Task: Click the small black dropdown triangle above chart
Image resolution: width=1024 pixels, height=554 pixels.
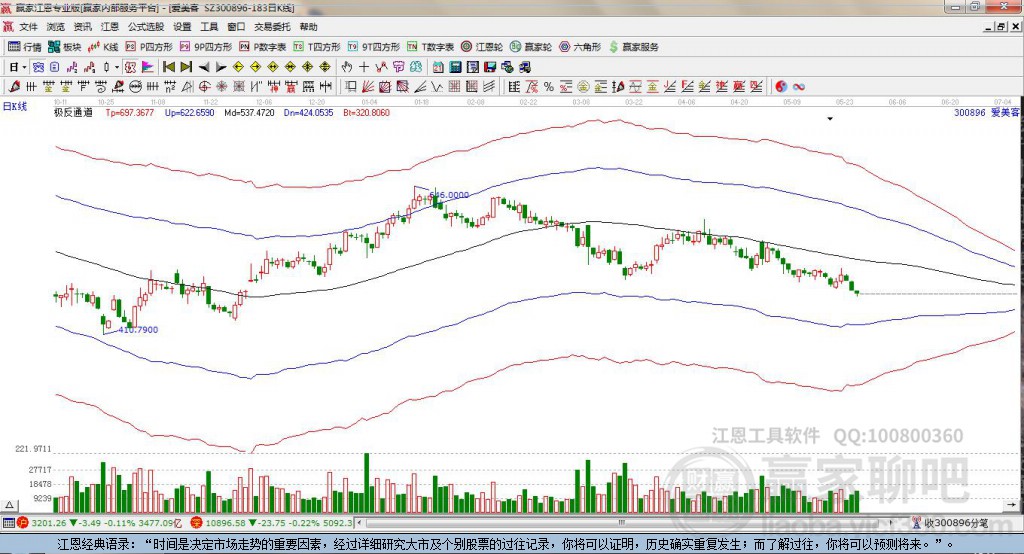Action: [x=830, y=119]
